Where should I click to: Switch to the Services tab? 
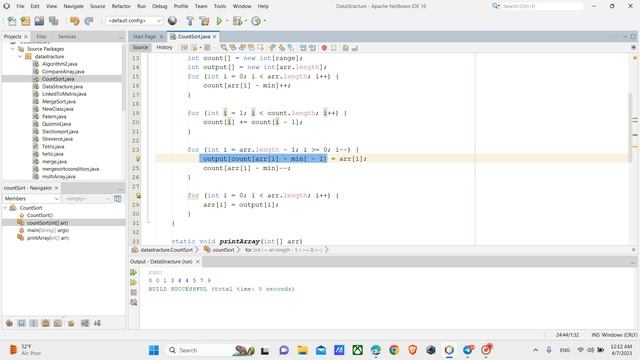[67, 36]
